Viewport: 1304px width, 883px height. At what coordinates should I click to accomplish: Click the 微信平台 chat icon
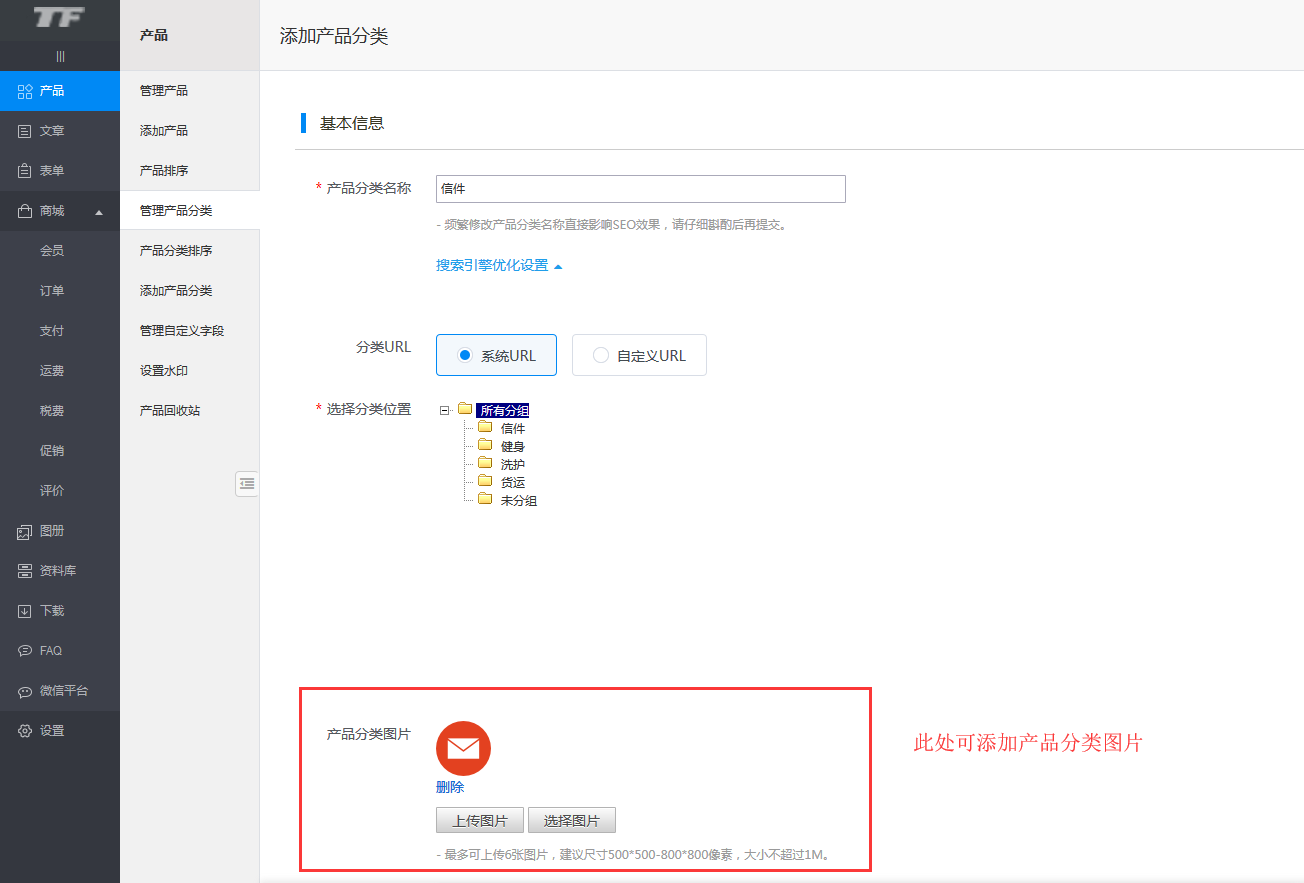pos(26,691)
